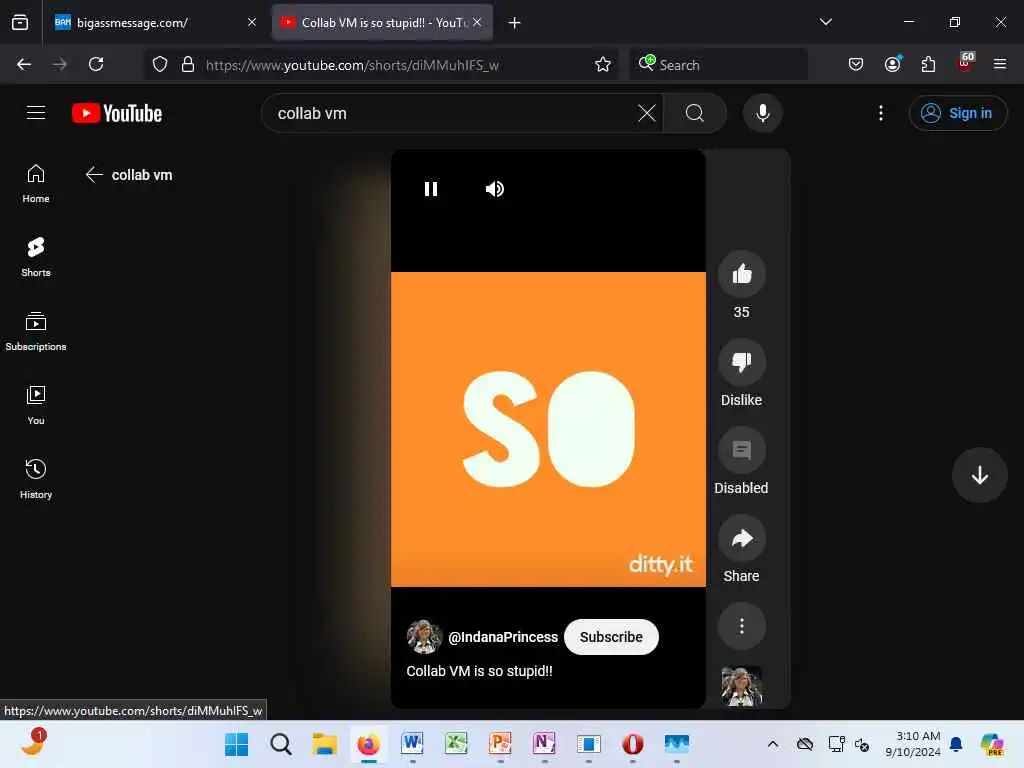Open the sound thumbnail under the actions
Viewport: 1024px width, 768px height.
point(741,686)
